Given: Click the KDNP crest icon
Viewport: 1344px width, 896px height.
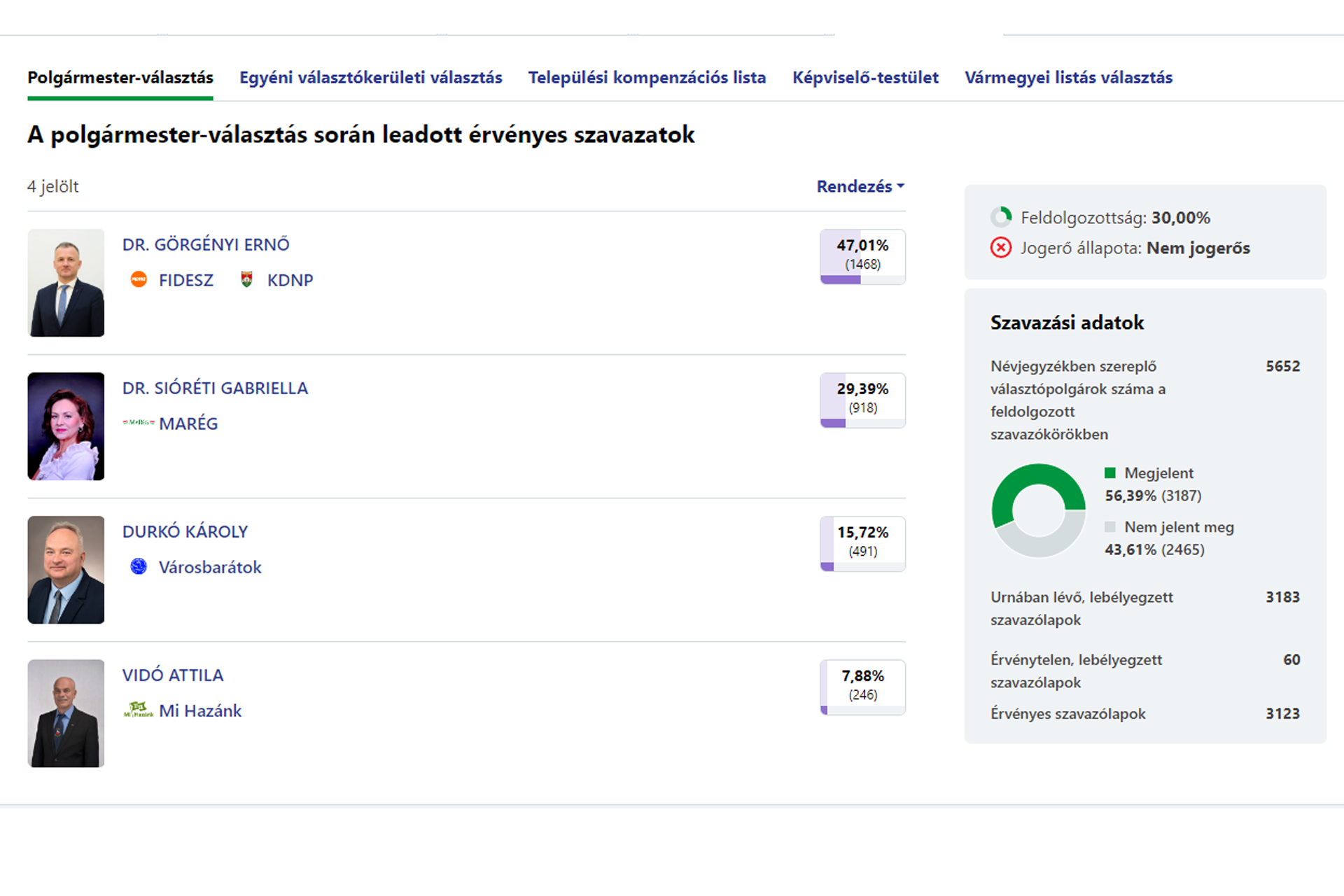Looking at the screenshot, I should 246,280.
